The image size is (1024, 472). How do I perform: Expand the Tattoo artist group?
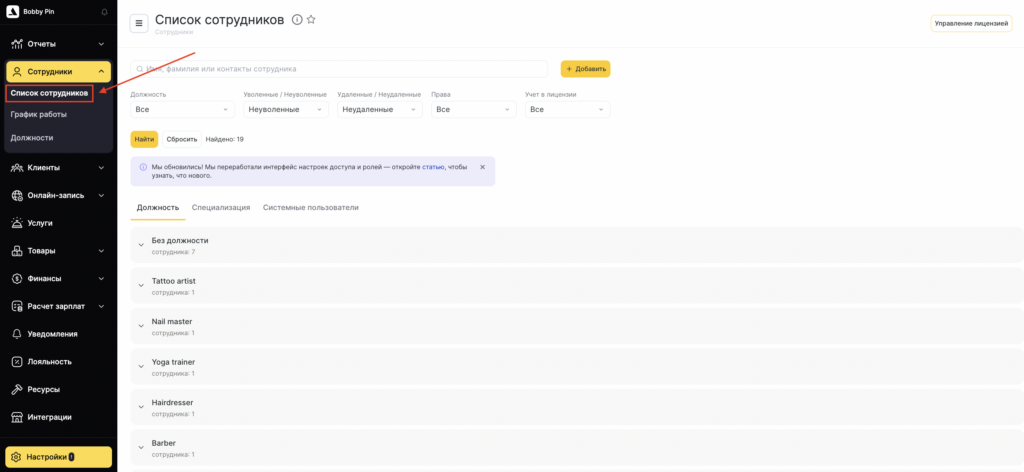[x=141, y=286]
